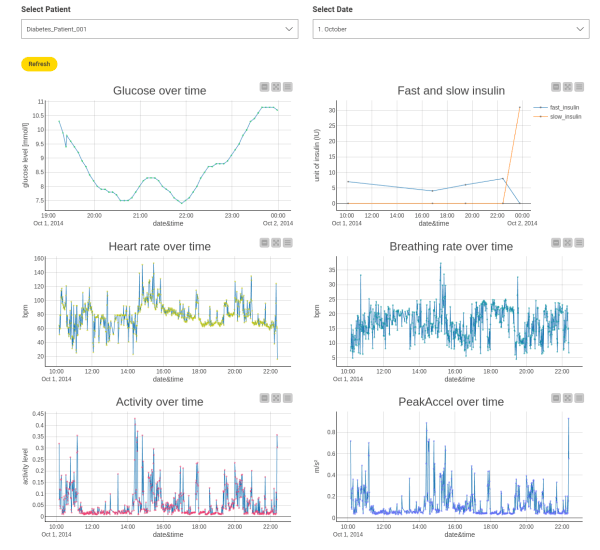Click 'date&time' axis label under Activity chart
600x550 pixels.
168,535
